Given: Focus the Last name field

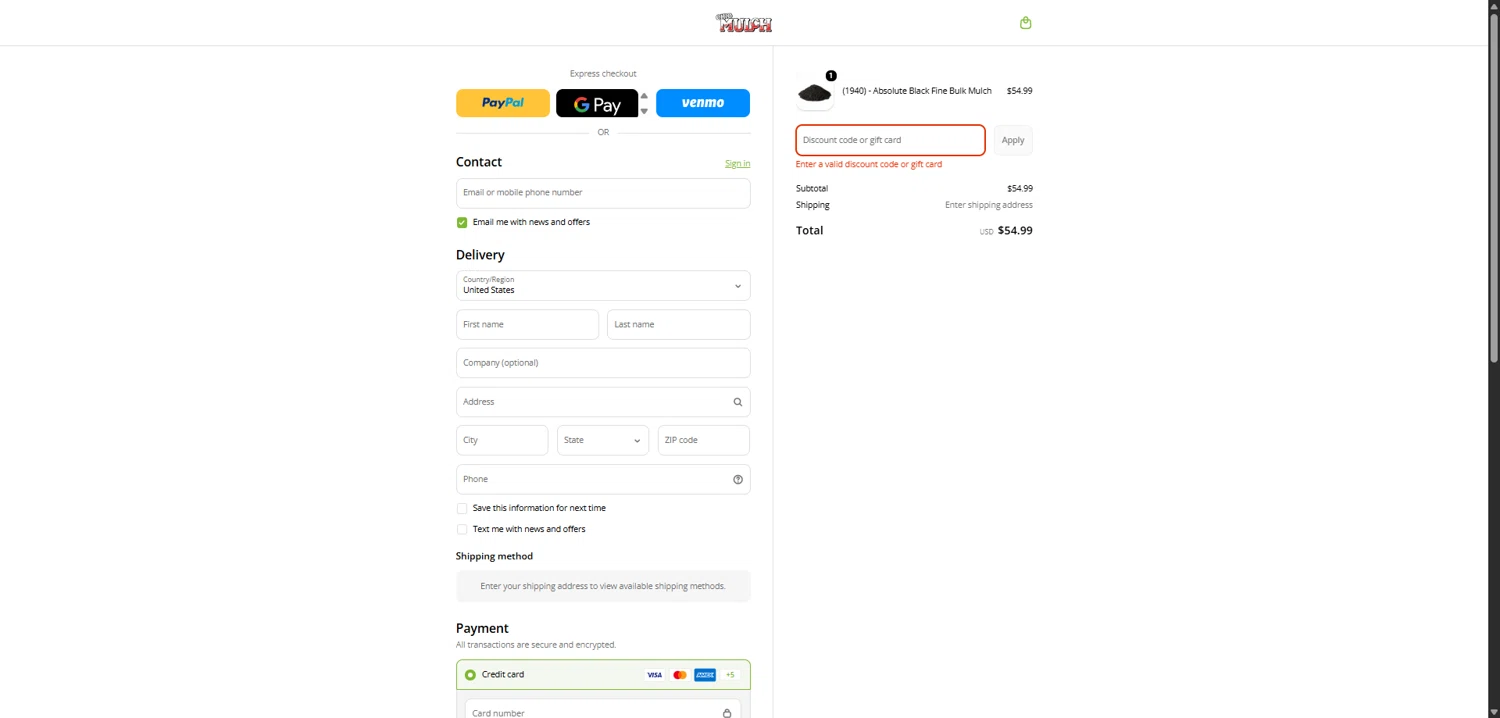Looking at the screenshot, I should pyautogui.click(x=679, y=324).
